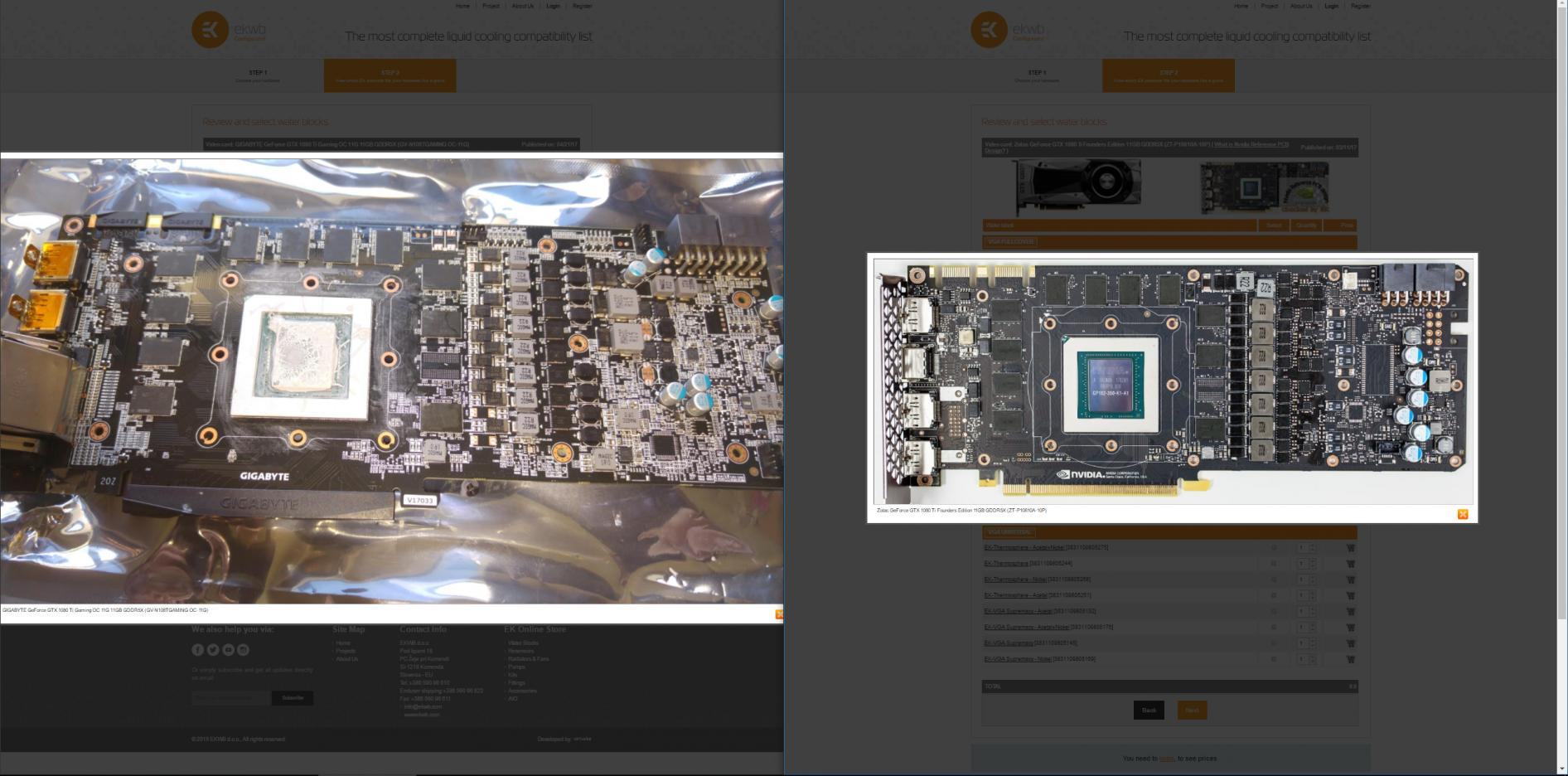The image size is (1568, 776).
Task: Open Projects link under Site Map
Action: pos(346,651)
